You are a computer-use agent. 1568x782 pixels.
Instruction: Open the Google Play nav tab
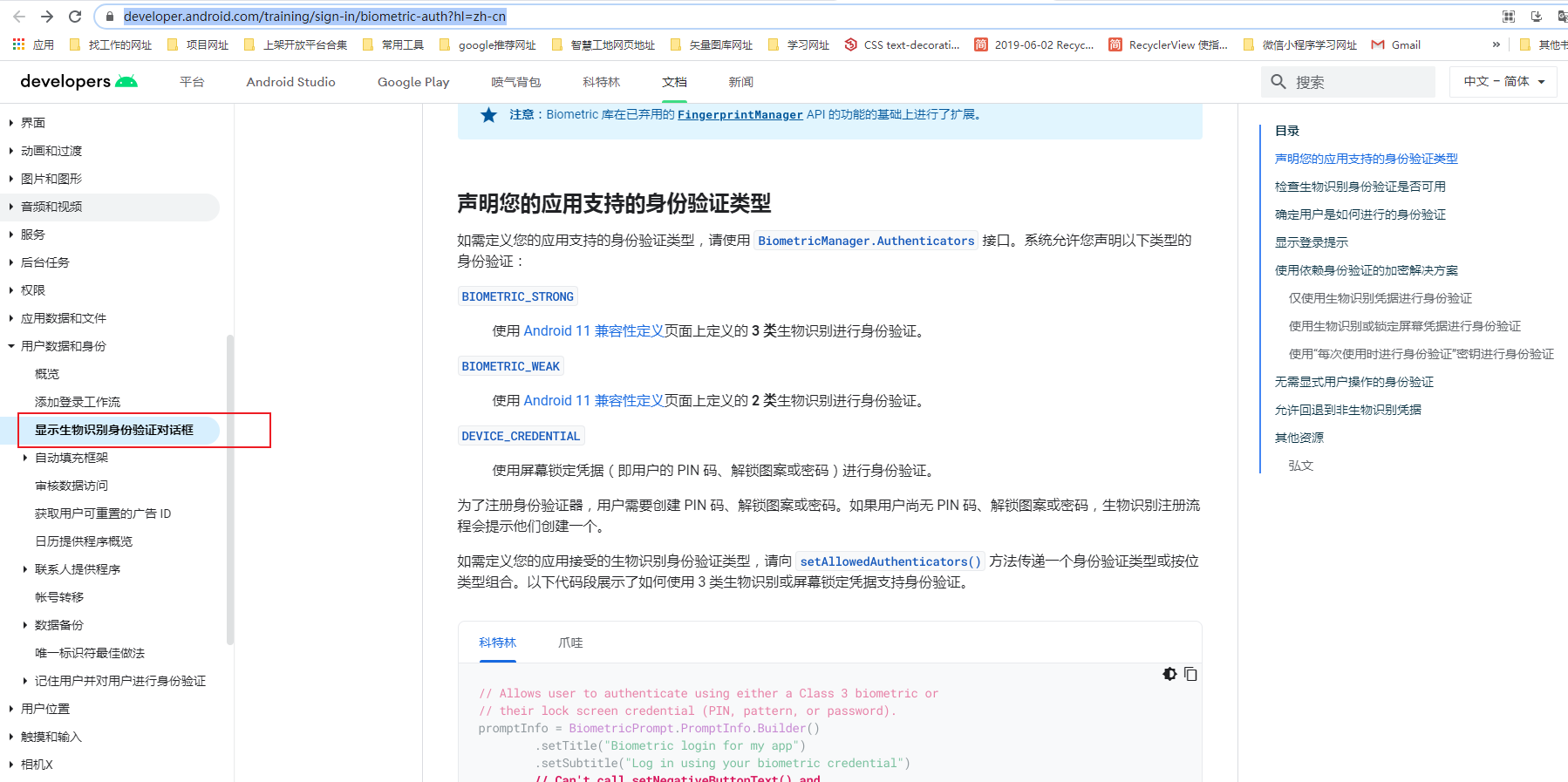click(413, 82)
